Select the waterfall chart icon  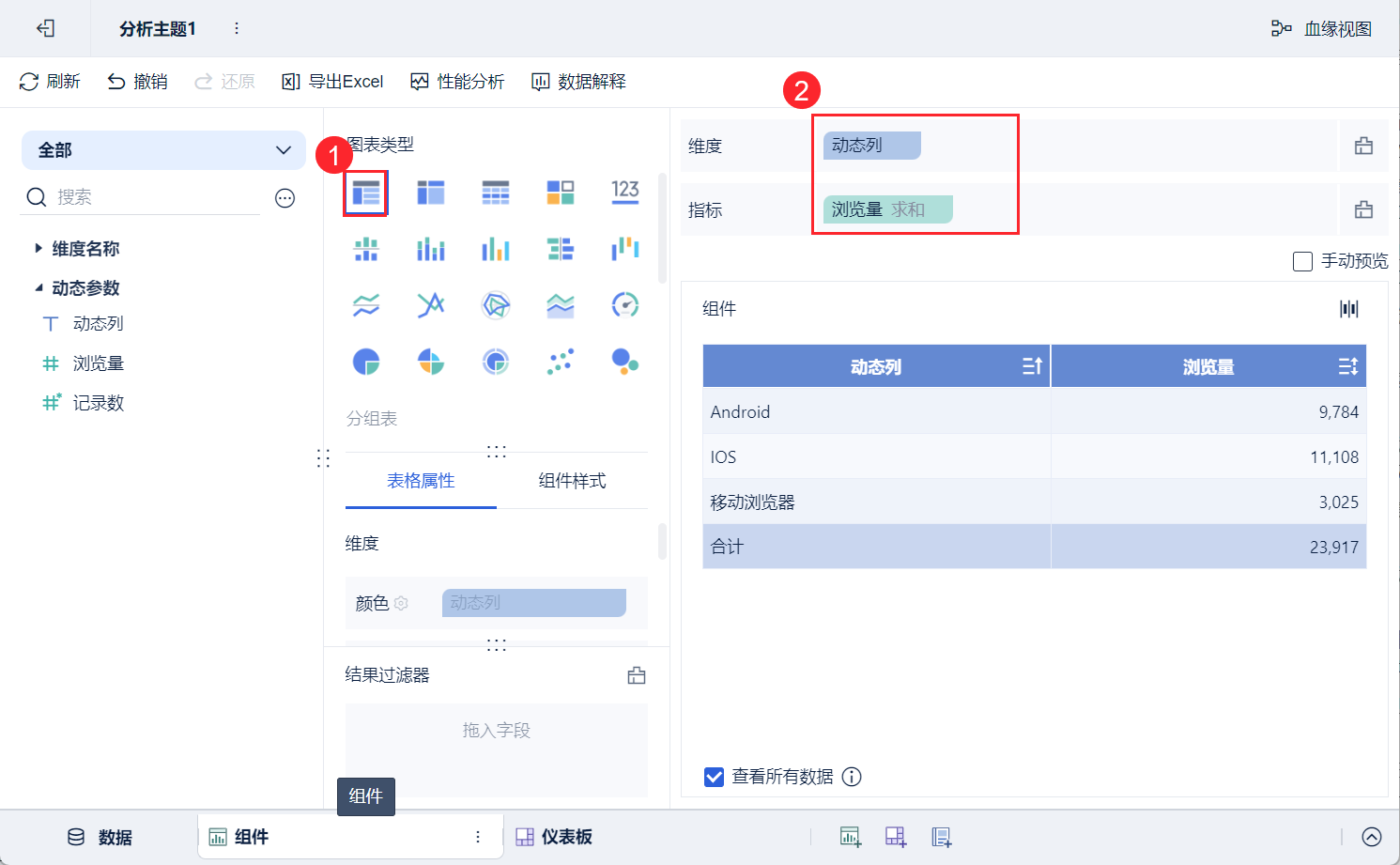625,249
